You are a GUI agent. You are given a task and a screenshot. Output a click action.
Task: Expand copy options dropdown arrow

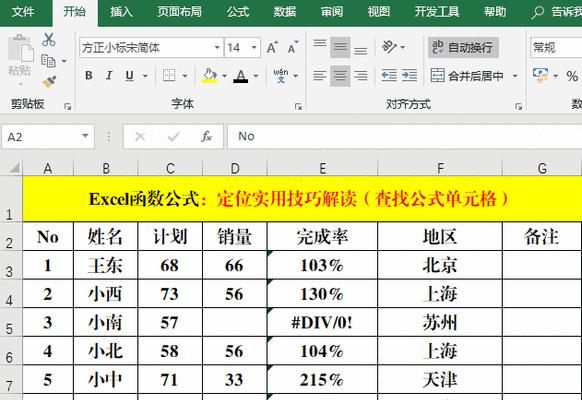(64, 61)
